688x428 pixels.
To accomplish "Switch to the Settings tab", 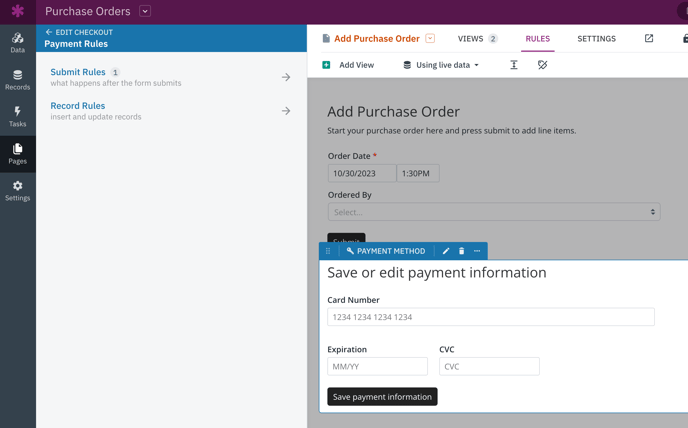I will [x=596, y=39].
